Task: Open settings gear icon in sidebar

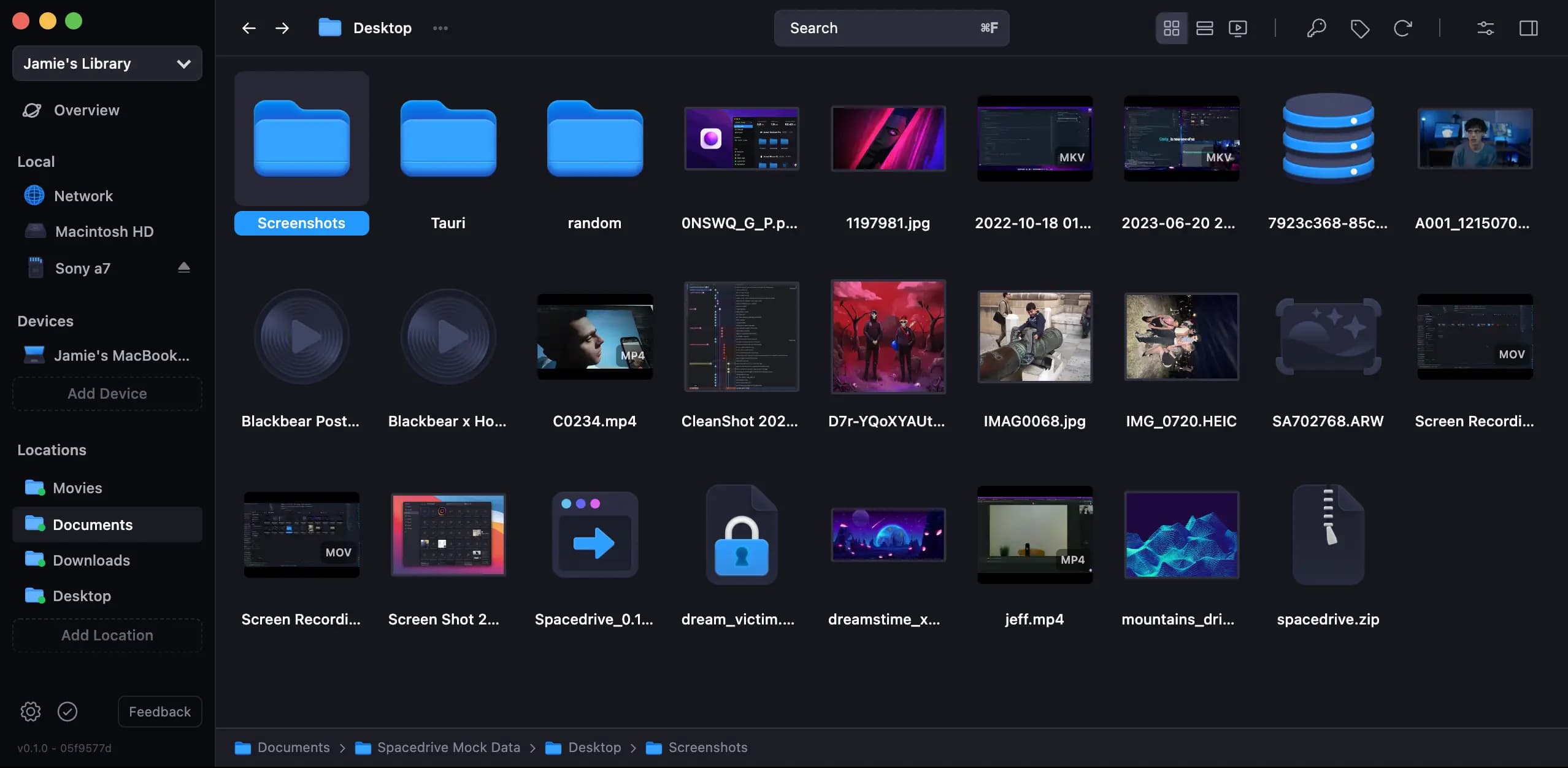Action: tap(31, 712)
